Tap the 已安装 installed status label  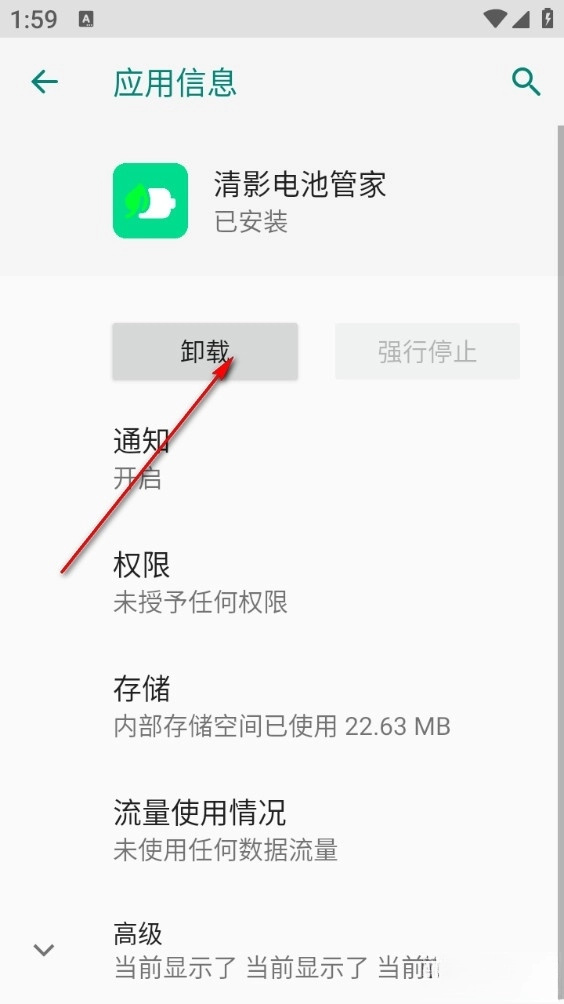251,222
